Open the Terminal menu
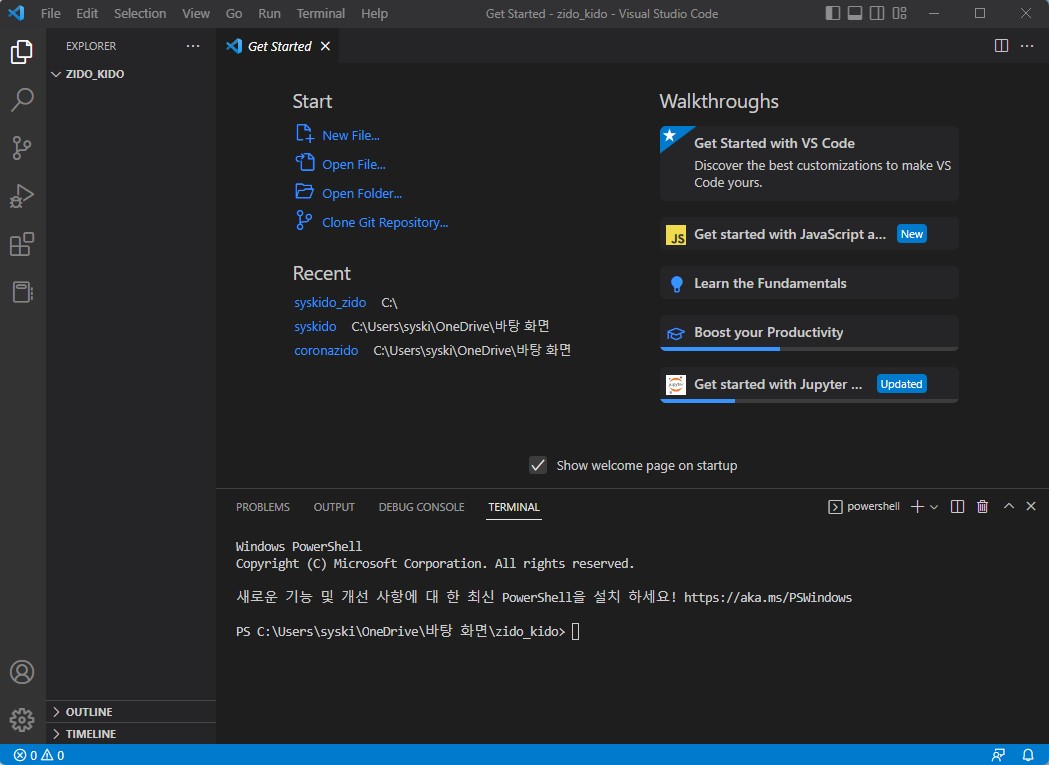This screenshot has height=765, width=1049. point(321,13)
